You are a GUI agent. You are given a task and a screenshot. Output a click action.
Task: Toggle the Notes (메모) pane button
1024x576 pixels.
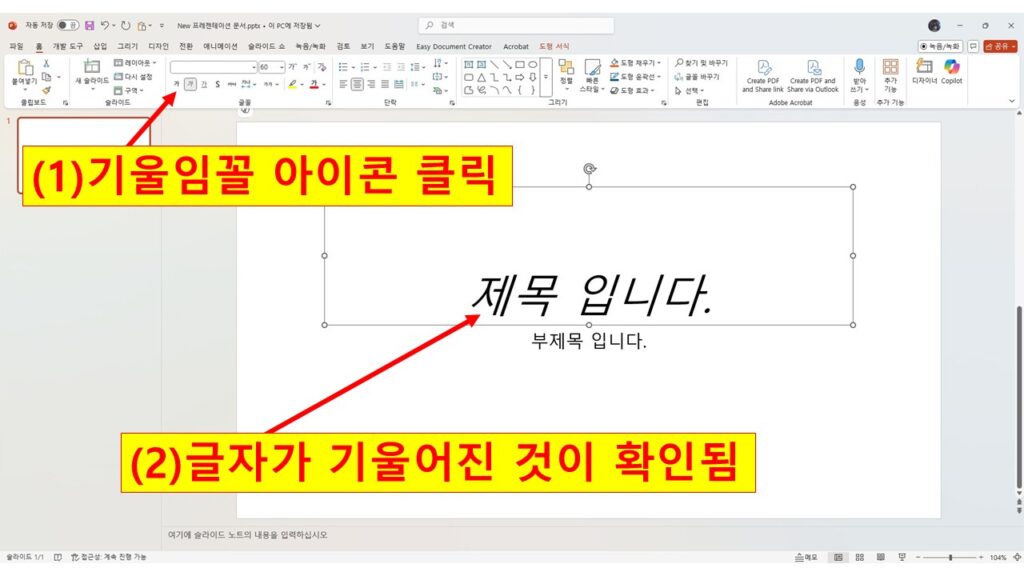(806, 557)
